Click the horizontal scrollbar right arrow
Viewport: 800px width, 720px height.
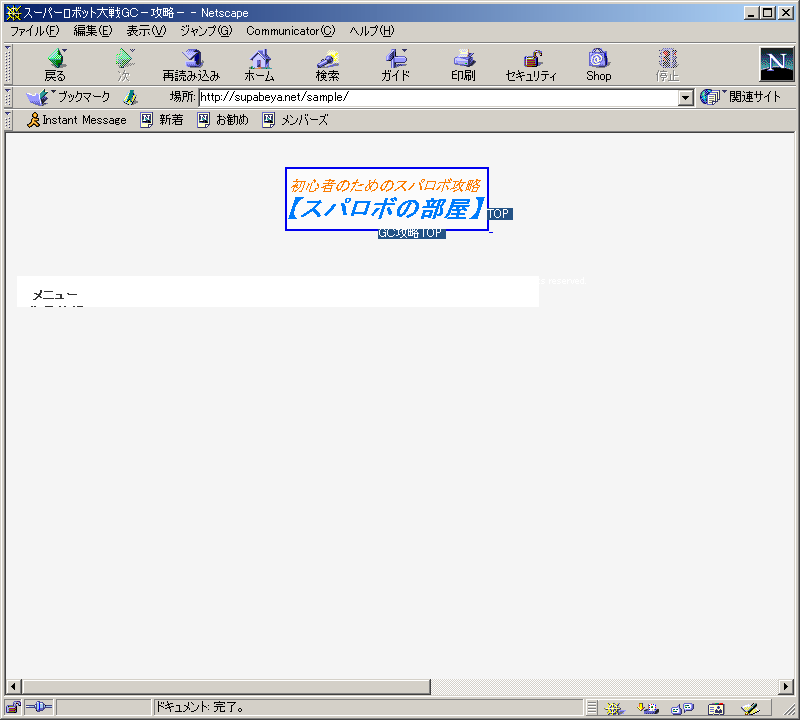click(786, 687)
